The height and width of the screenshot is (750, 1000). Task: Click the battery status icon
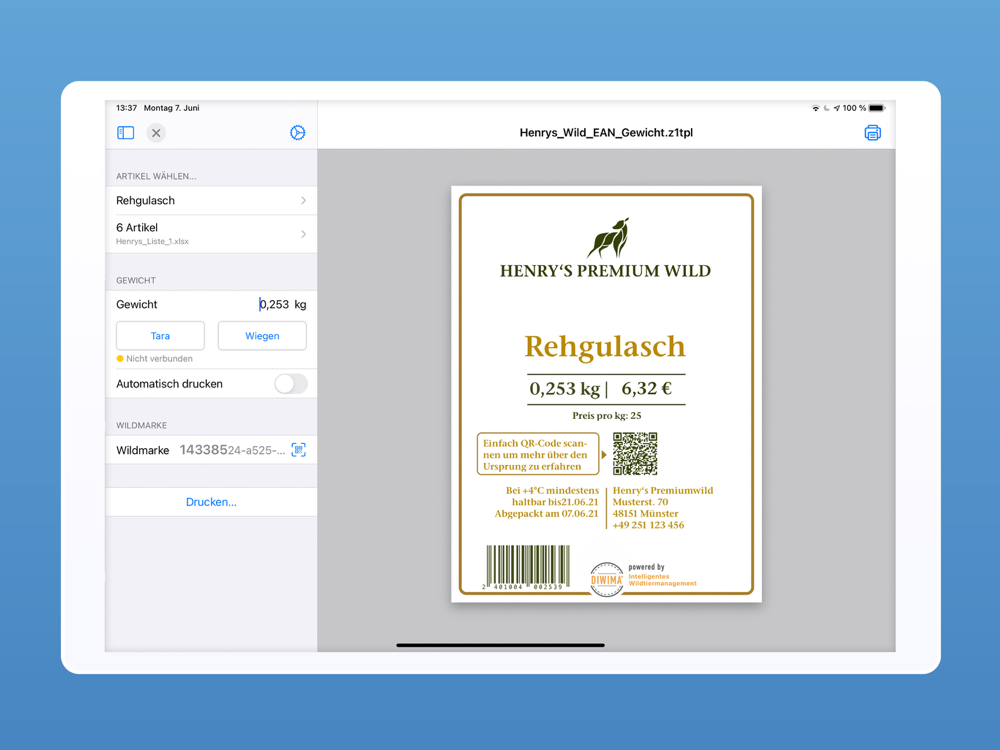(x=877, y=108)
